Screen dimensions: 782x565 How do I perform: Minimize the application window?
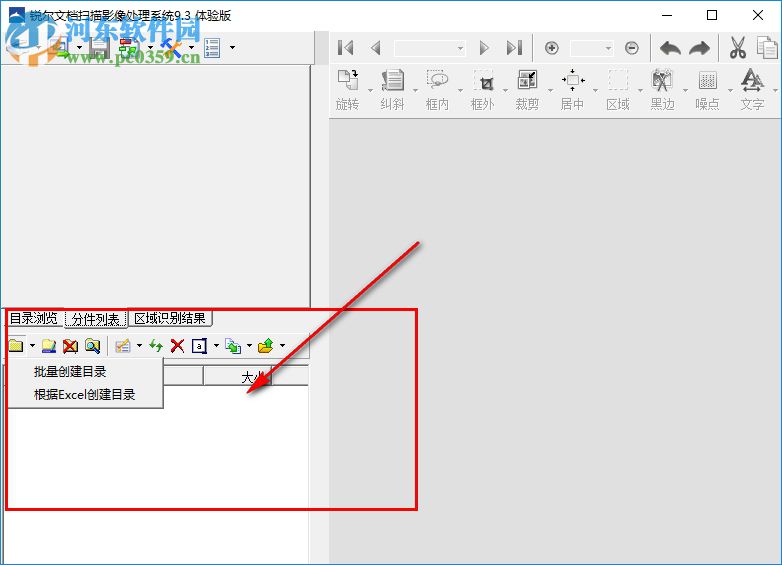(x=667, y=15)
